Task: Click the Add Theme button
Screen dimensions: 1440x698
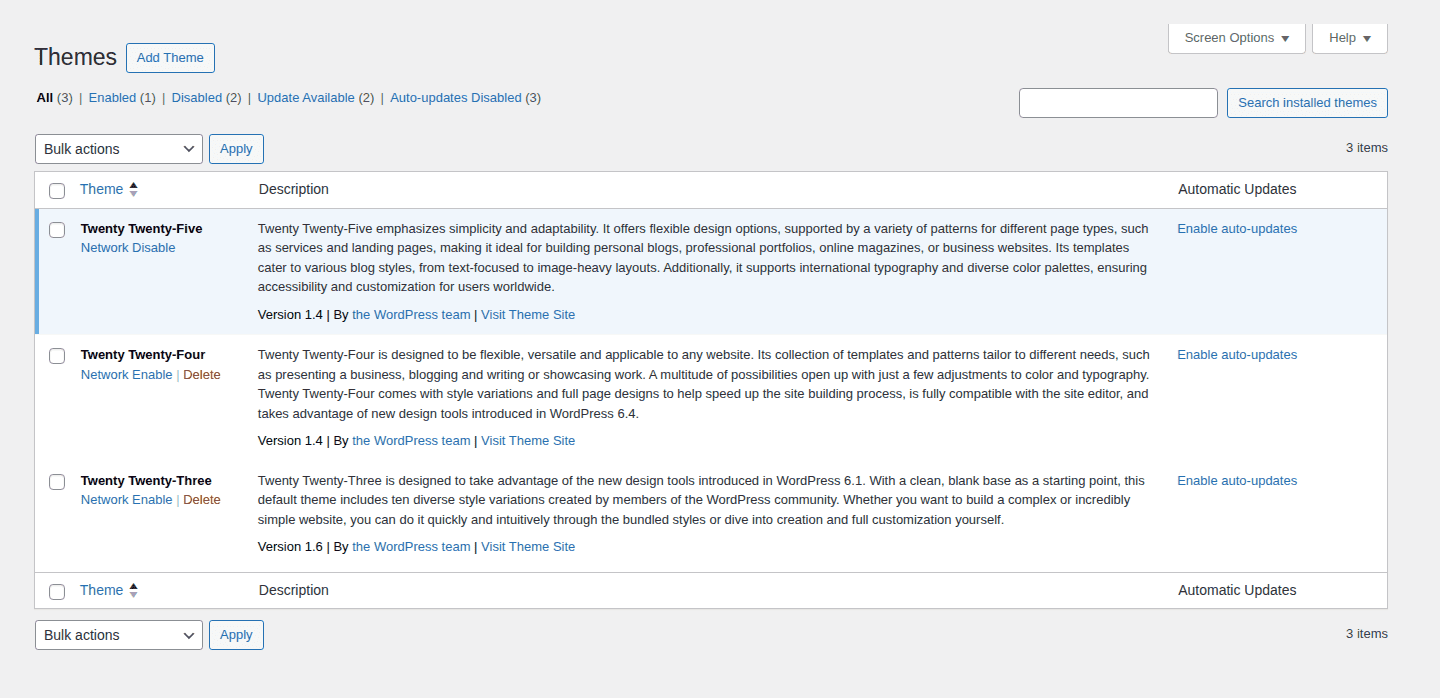Action: [170, 58]
